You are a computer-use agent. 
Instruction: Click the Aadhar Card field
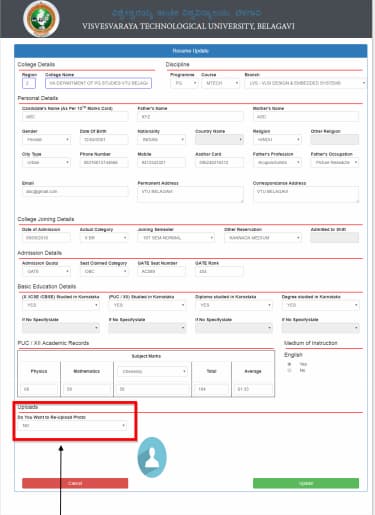coord(219,162)
